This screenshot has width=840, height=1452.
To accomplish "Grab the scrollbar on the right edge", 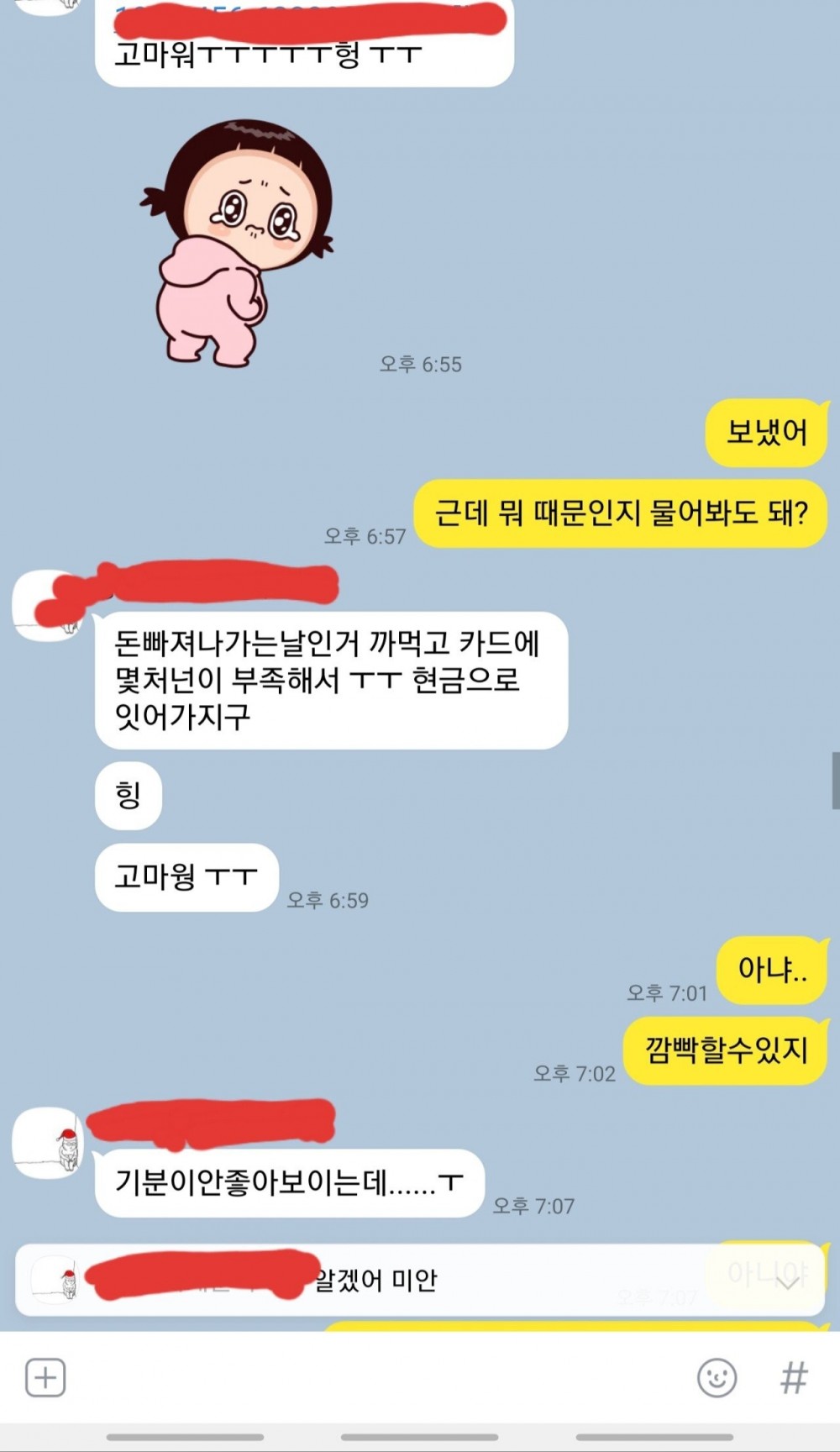I will [836, 781].
